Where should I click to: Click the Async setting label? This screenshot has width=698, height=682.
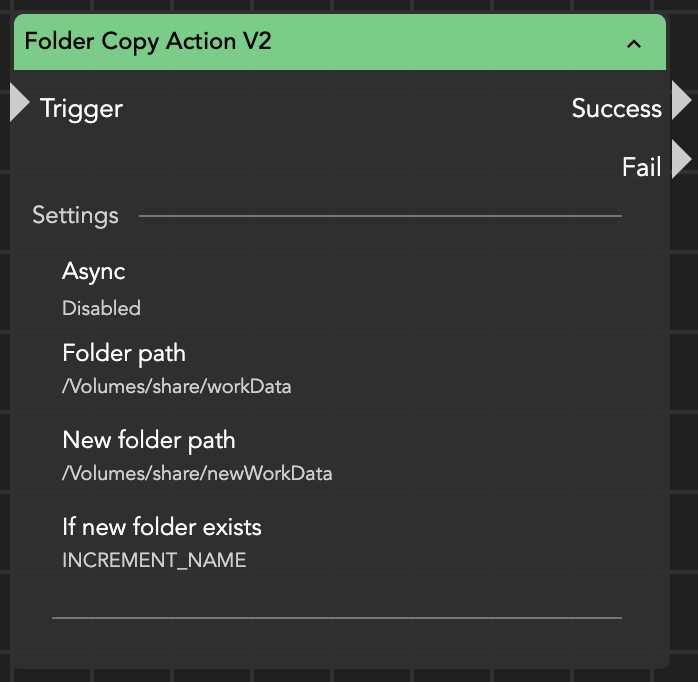pyautogui.click(x=93, y=271)
